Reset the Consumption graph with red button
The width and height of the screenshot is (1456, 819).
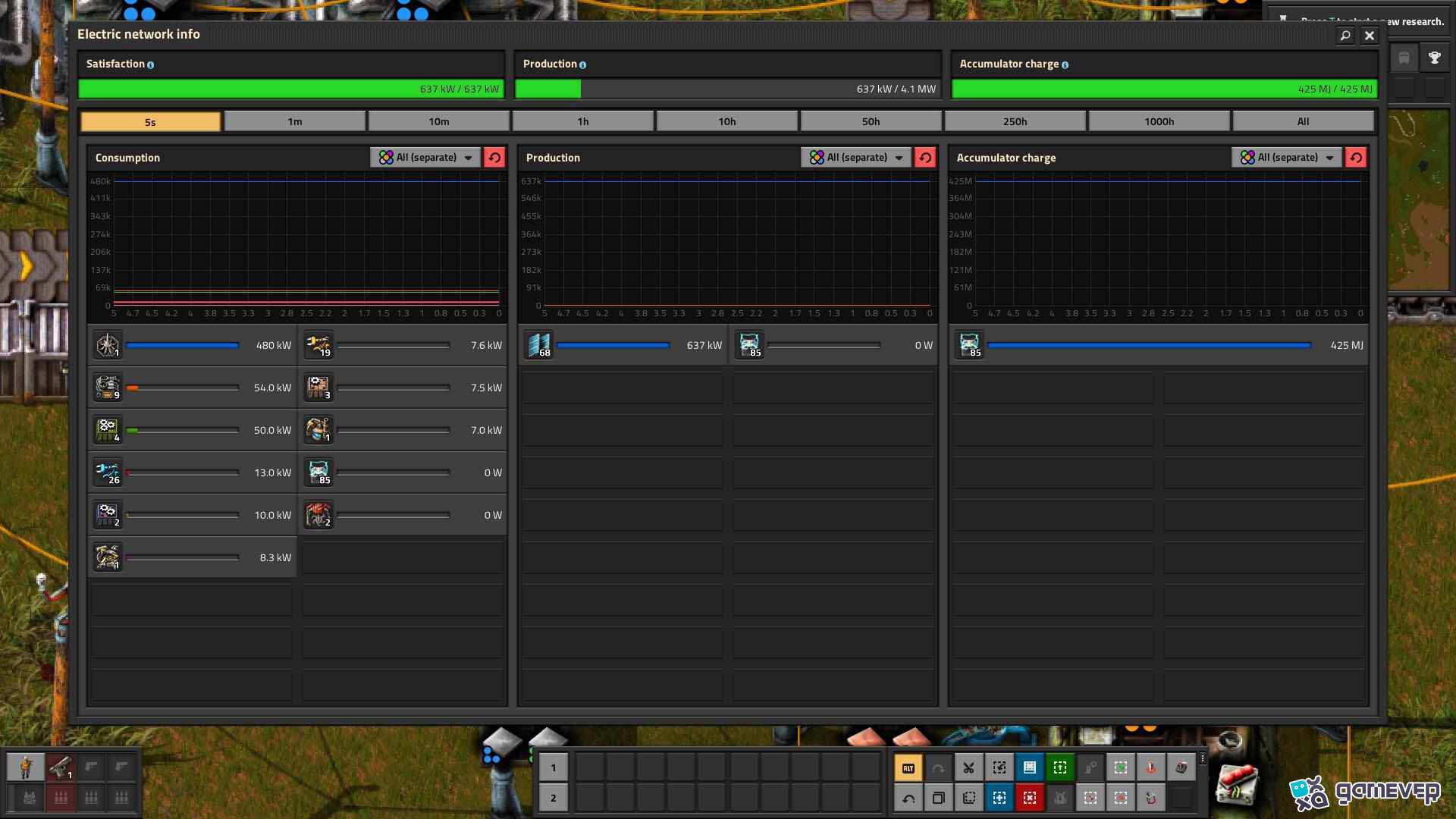[x=494, y=157]
